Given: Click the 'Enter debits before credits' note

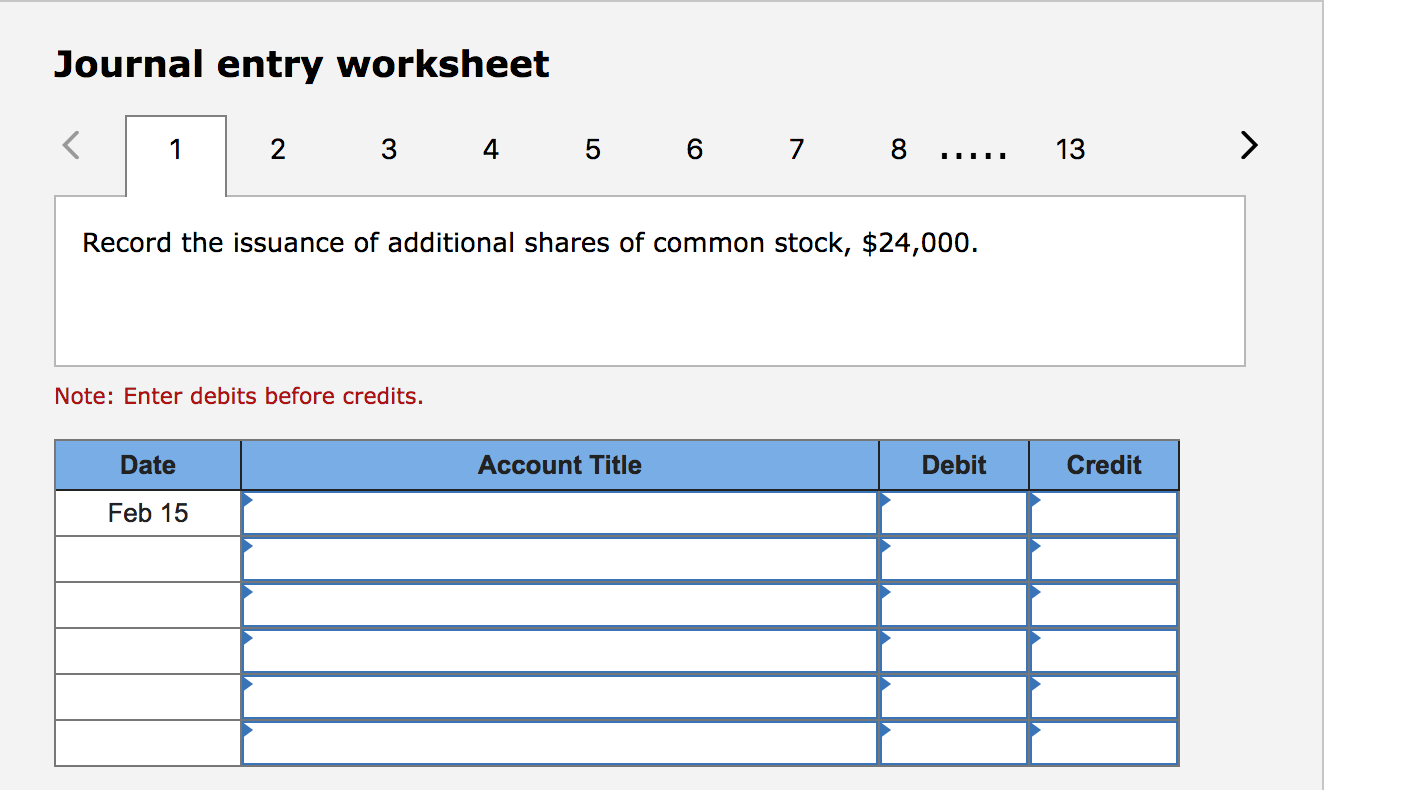Looking at the screenshot, I should pyautogui.click(x=239, y=396).
